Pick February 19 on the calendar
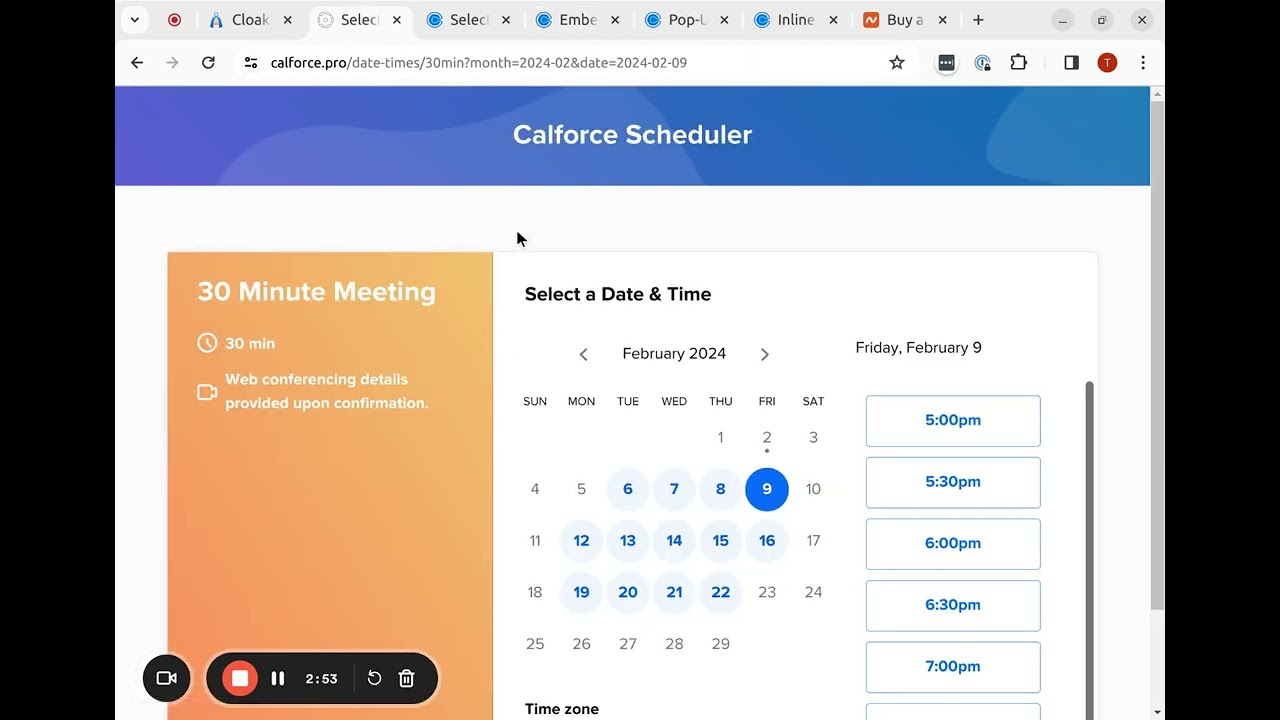Screen dimensions: 1280x720 pos(581,592)
